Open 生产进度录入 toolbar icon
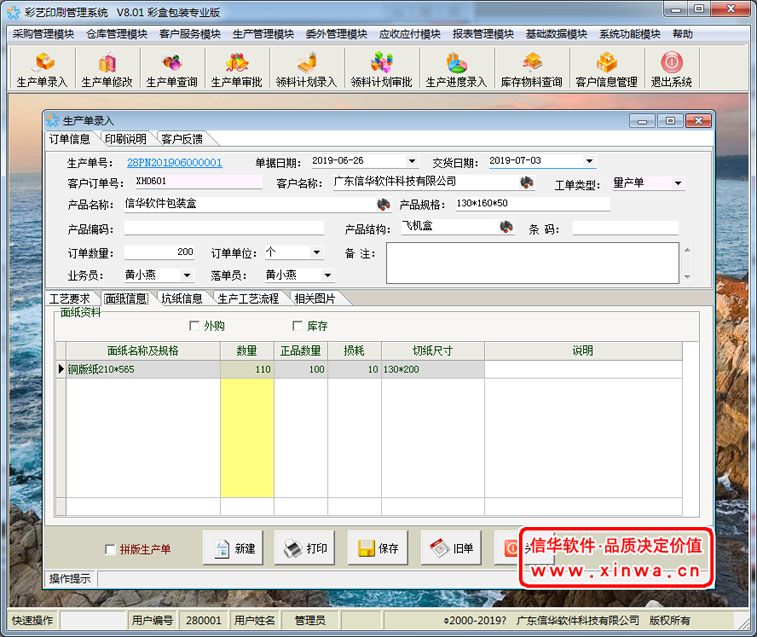 (x=456, y=69)
